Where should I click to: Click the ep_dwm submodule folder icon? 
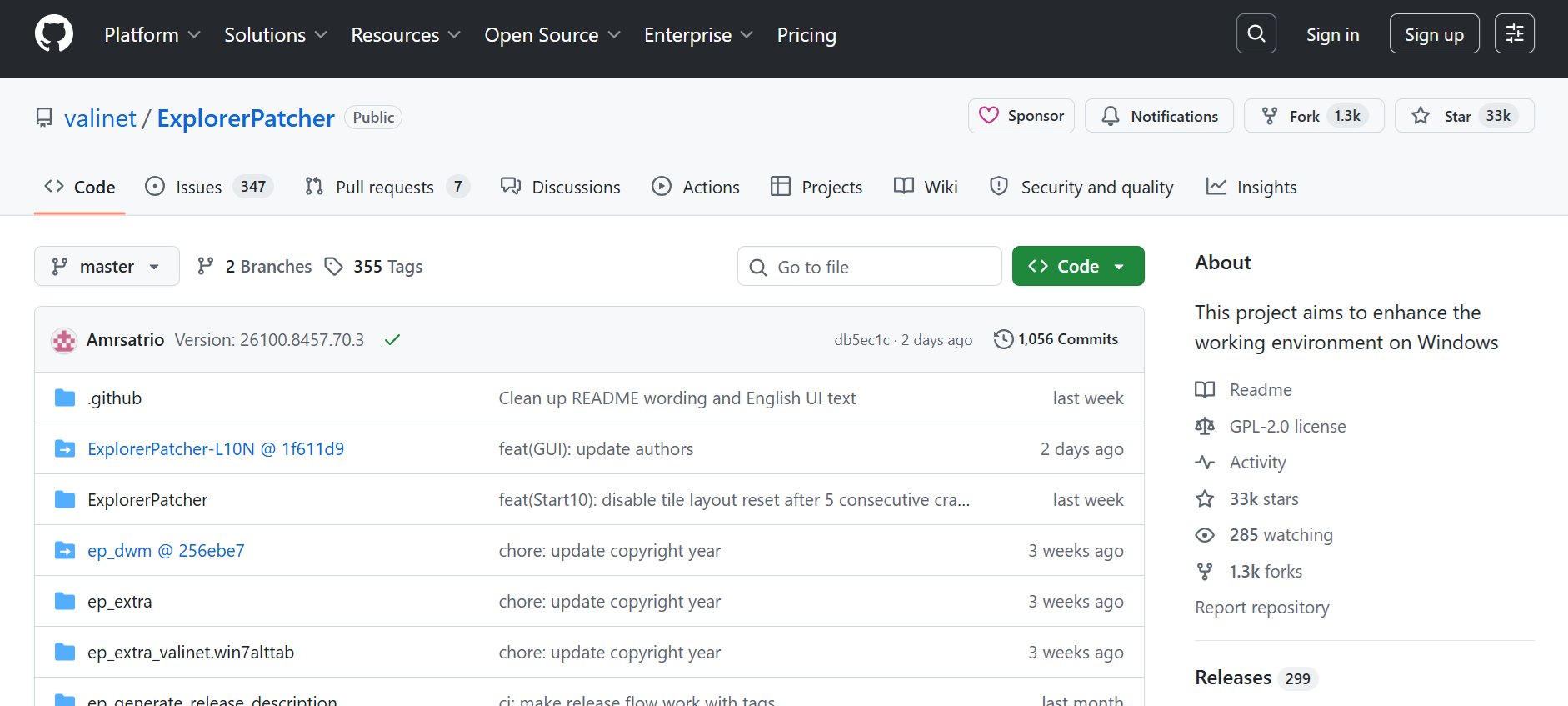(x=65, y=550)
